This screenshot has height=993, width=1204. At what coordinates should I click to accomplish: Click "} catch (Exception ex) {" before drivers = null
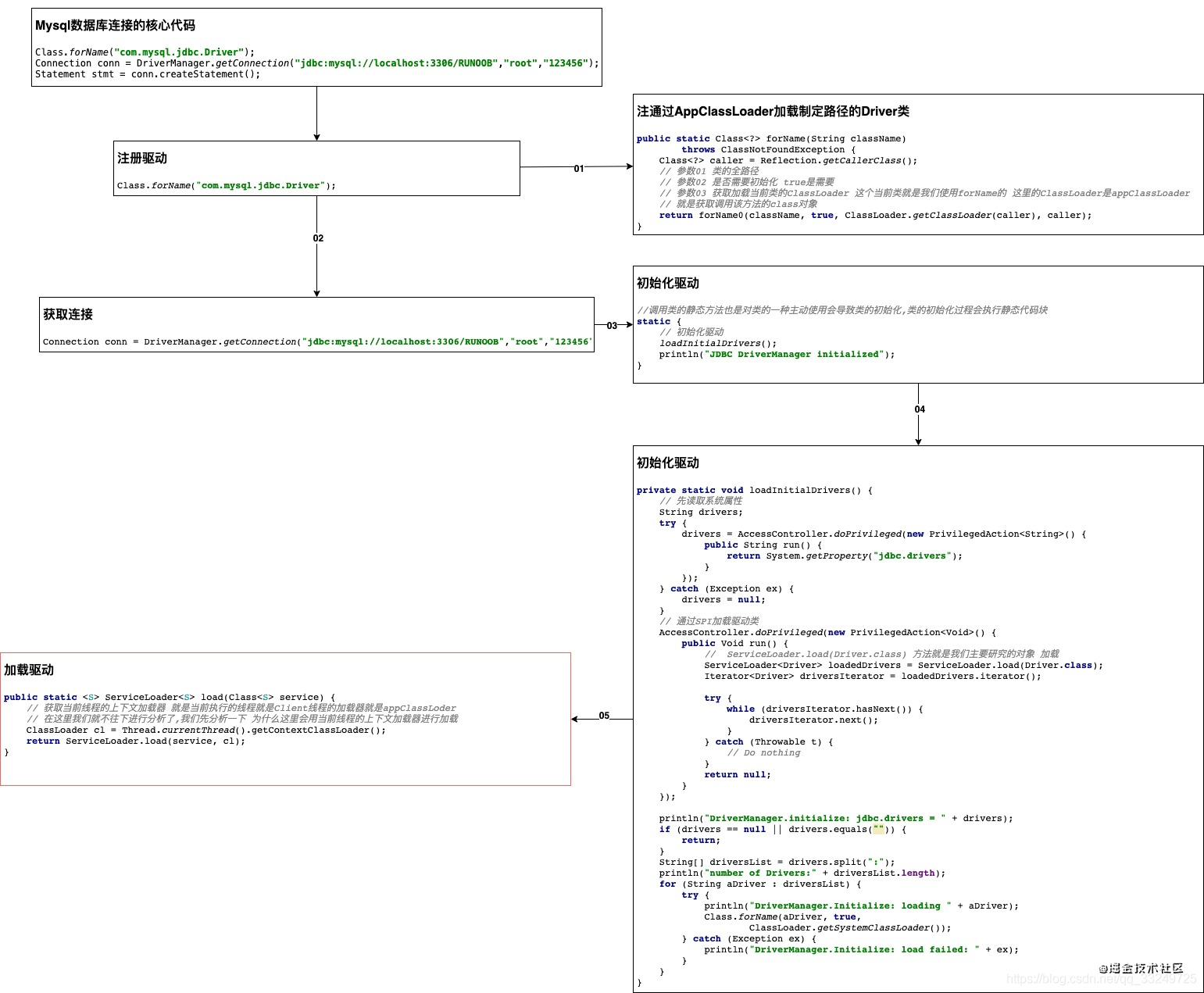[727, 588]
